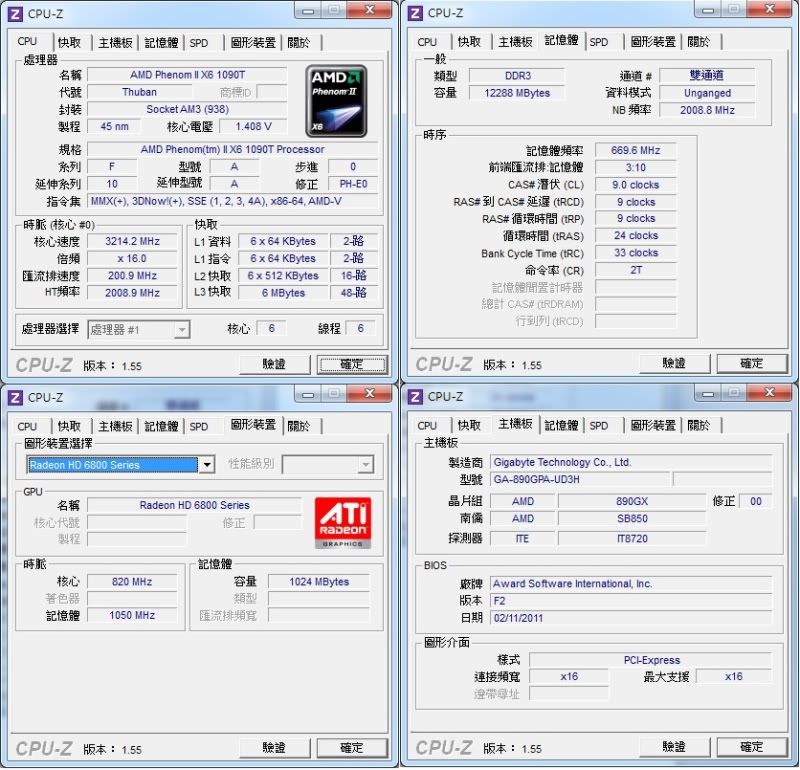Select 關於 tab in the mainboard window
Viewport: 800px width, 770px height.
coord(699,426)
